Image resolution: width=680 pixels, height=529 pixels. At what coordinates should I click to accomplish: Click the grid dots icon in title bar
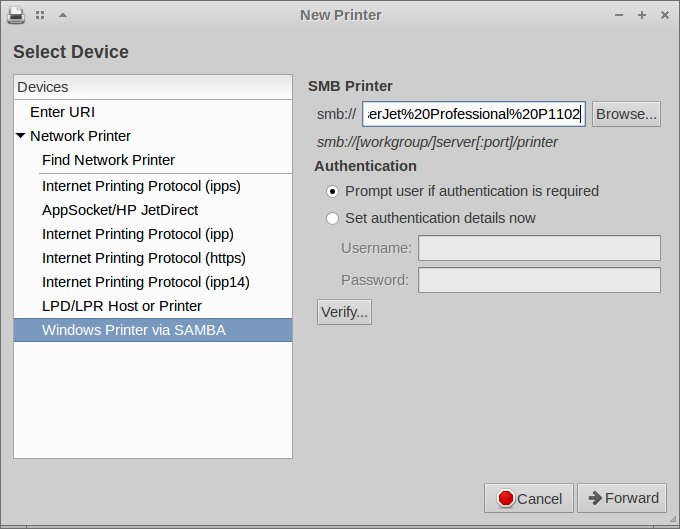(40, 15)
